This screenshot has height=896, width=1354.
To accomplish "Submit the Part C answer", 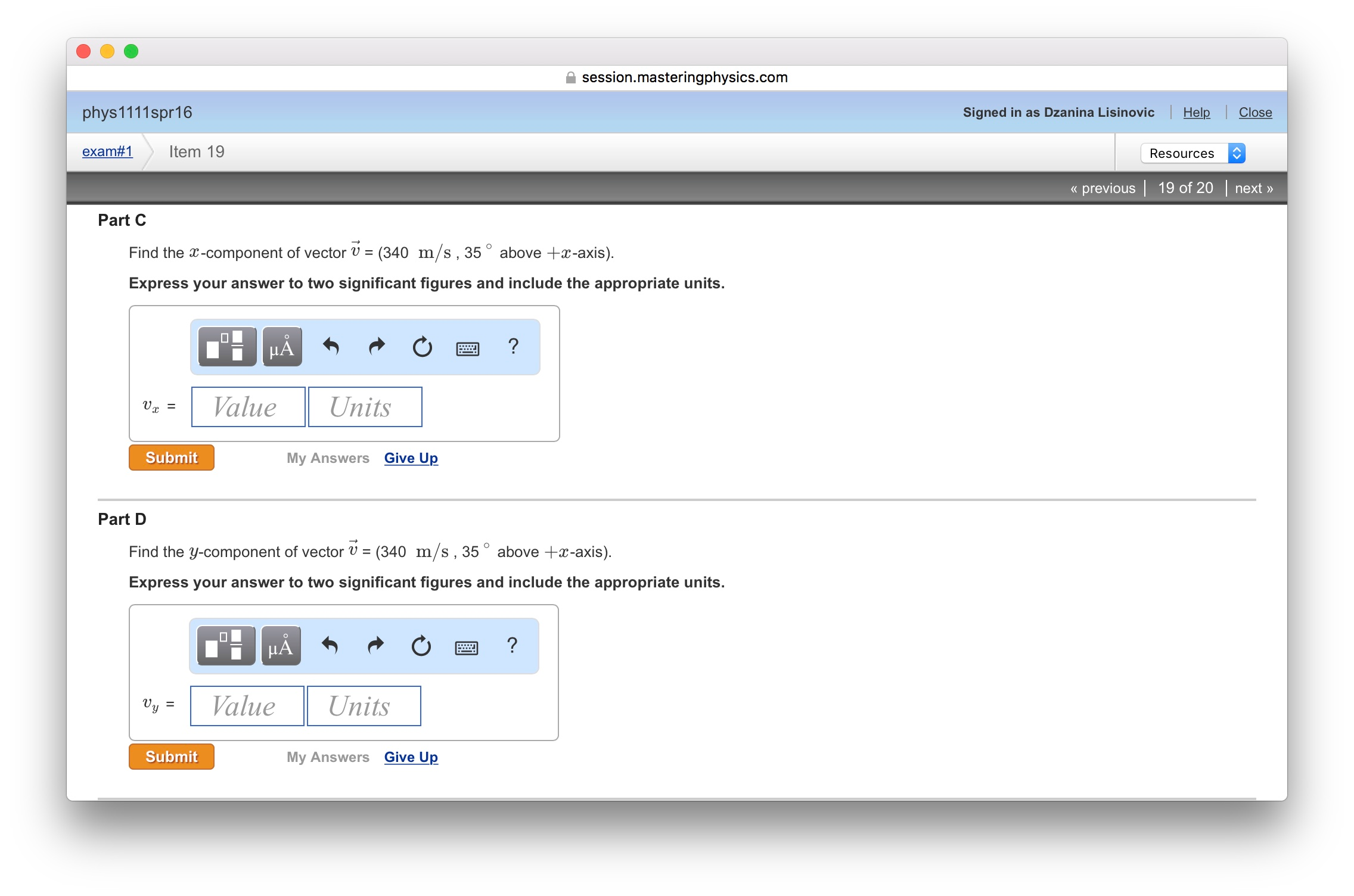I will coord(172,458).
